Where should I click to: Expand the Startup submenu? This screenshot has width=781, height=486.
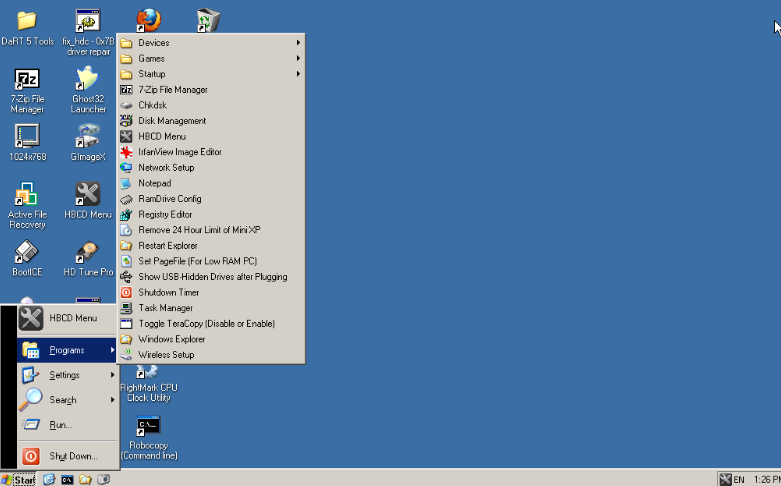pyautogui.click(x=211, y=74)
